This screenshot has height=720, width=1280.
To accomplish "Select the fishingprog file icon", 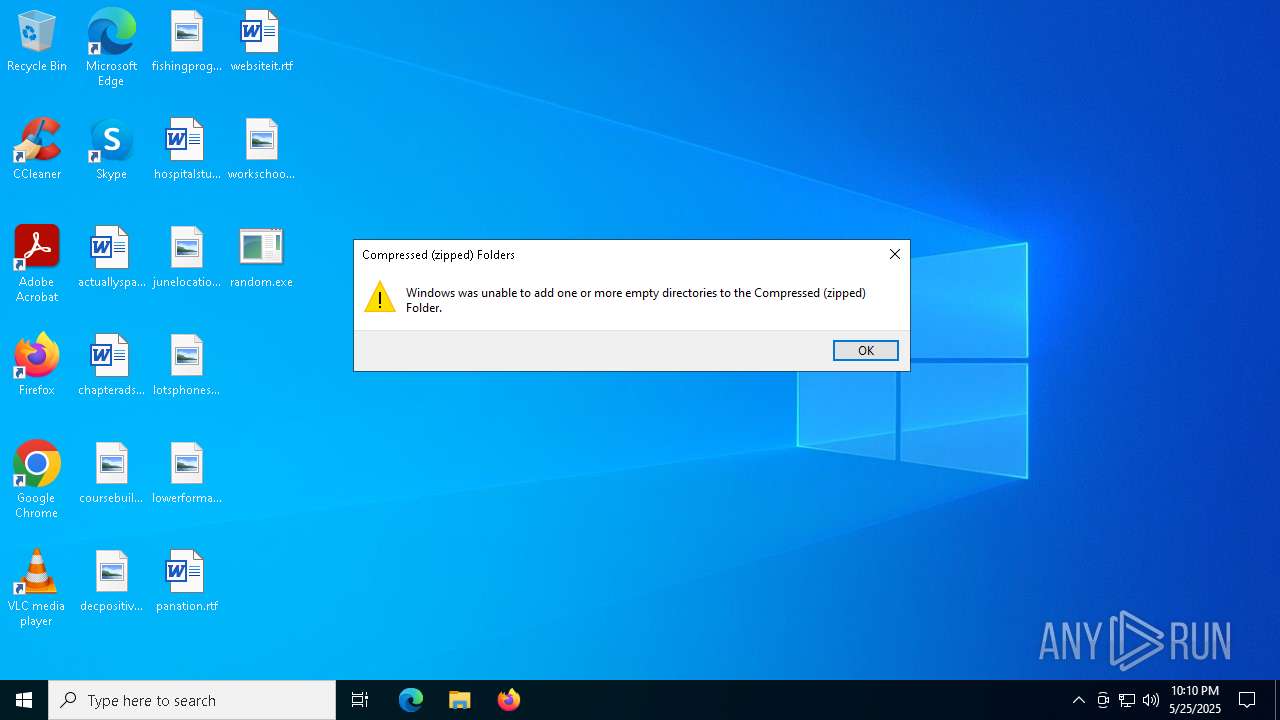I will (x=186, y=42).
